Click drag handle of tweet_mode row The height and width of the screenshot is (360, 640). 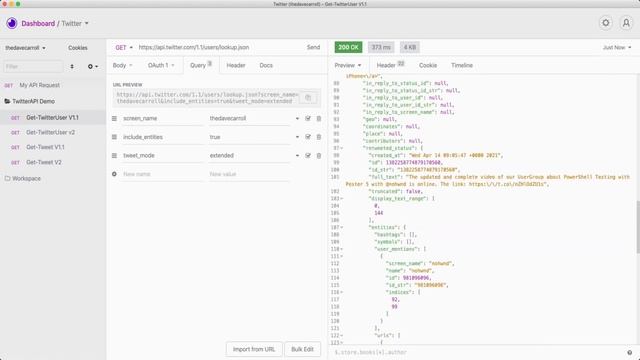(114, 156)
